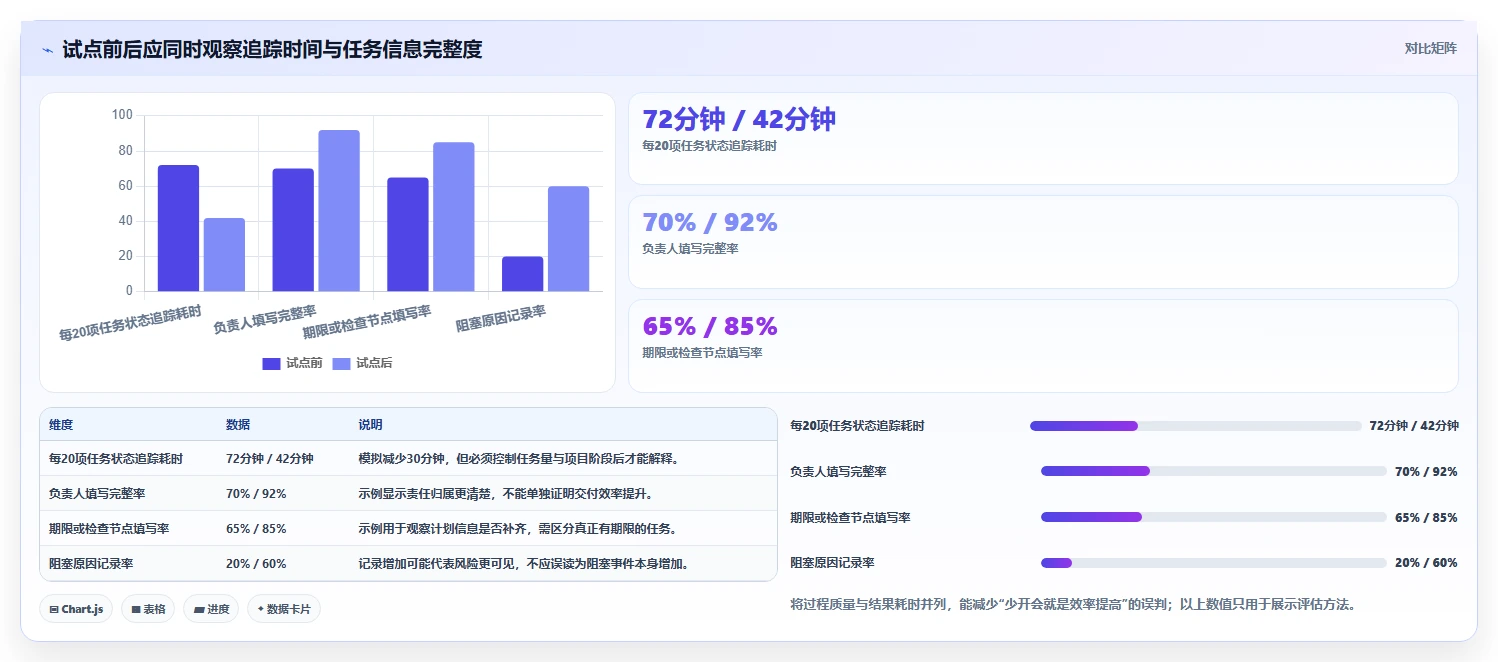Toggle the 试点前 legend entry
Viewport: 1498px width, 662px height.
click(x=292, y=363)
